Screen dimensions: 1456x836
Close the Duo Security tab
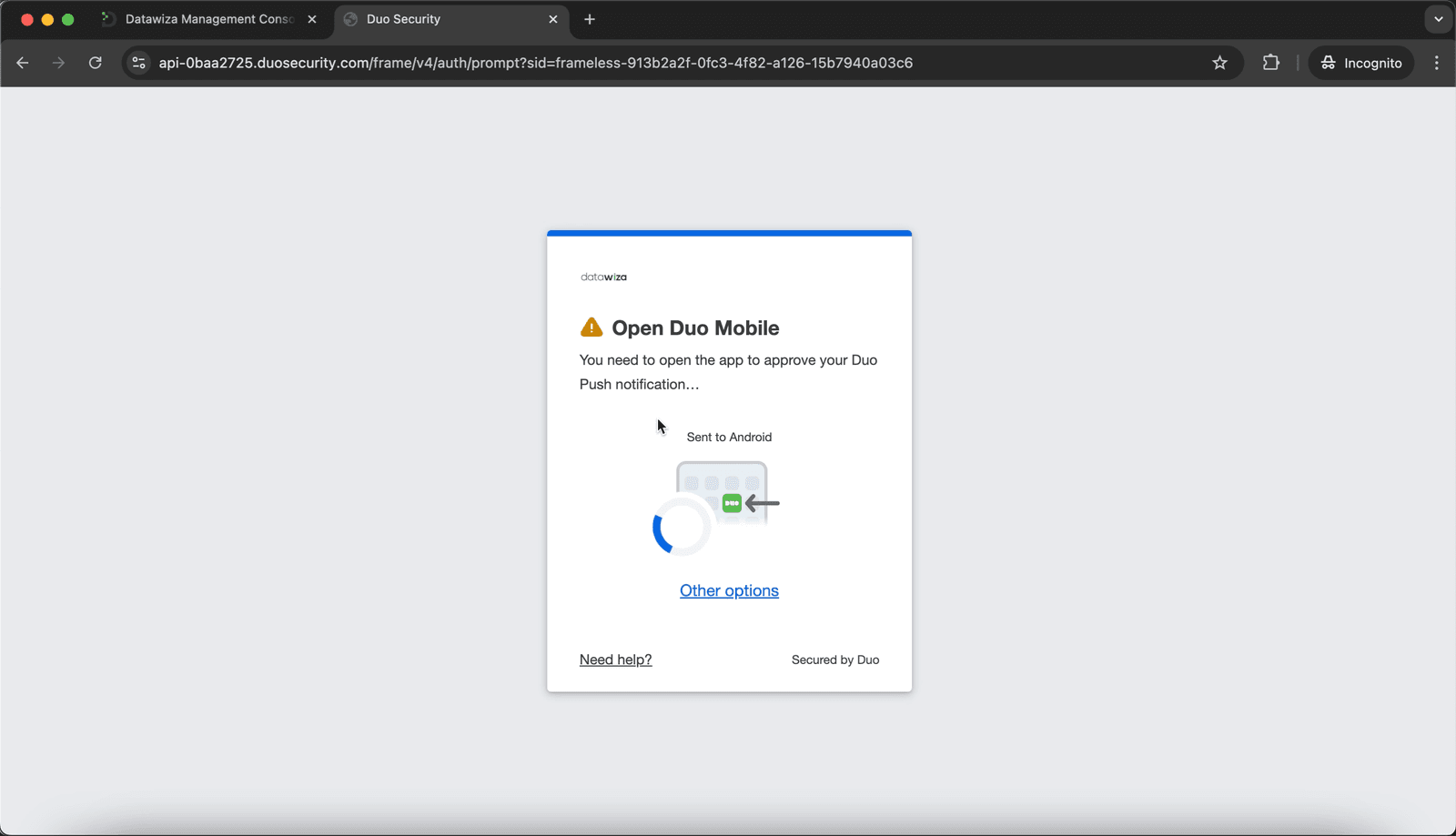tap(553, 19)
